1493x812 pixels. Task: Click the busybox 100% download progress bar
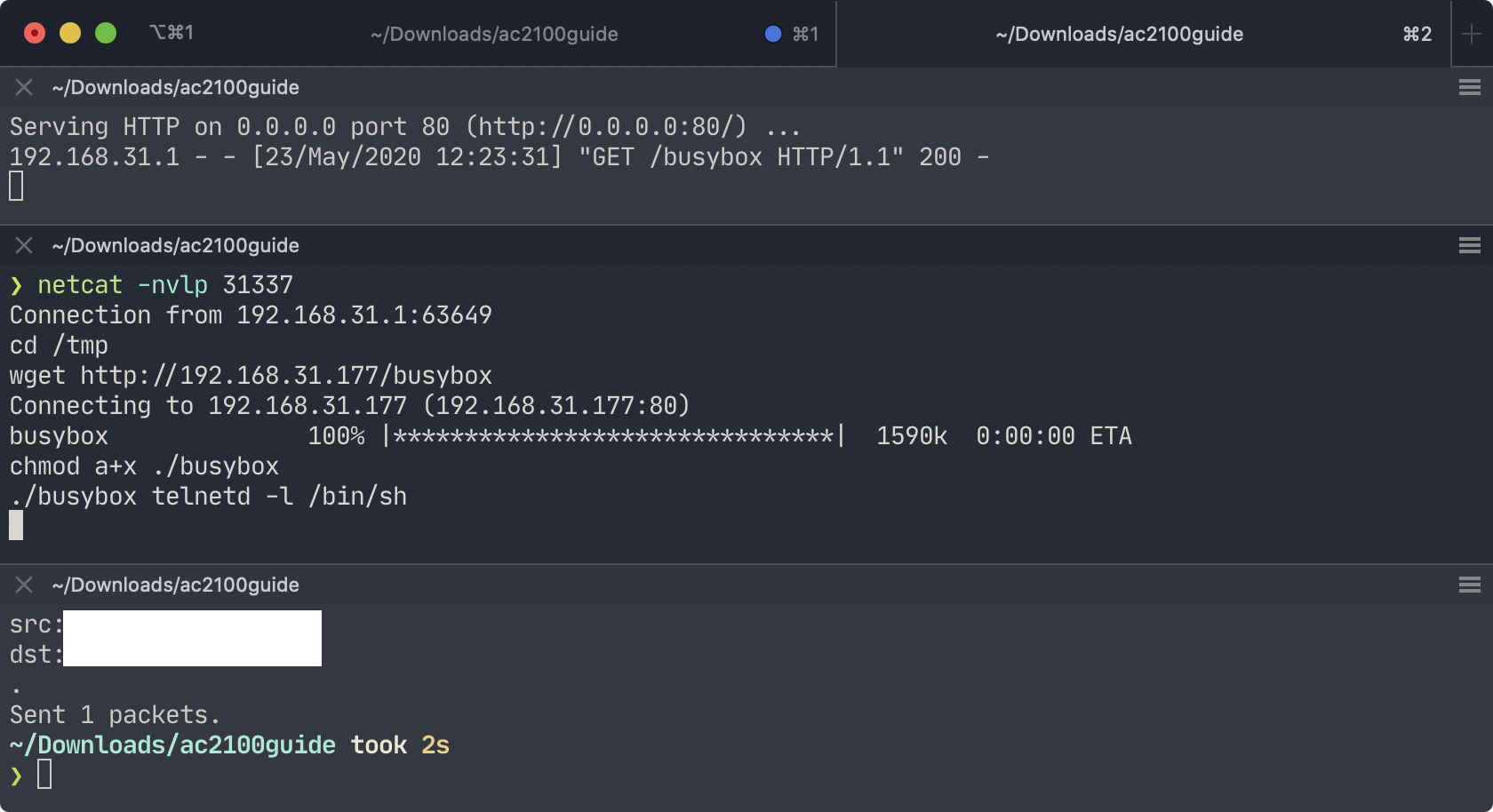(x=613, y=436)
